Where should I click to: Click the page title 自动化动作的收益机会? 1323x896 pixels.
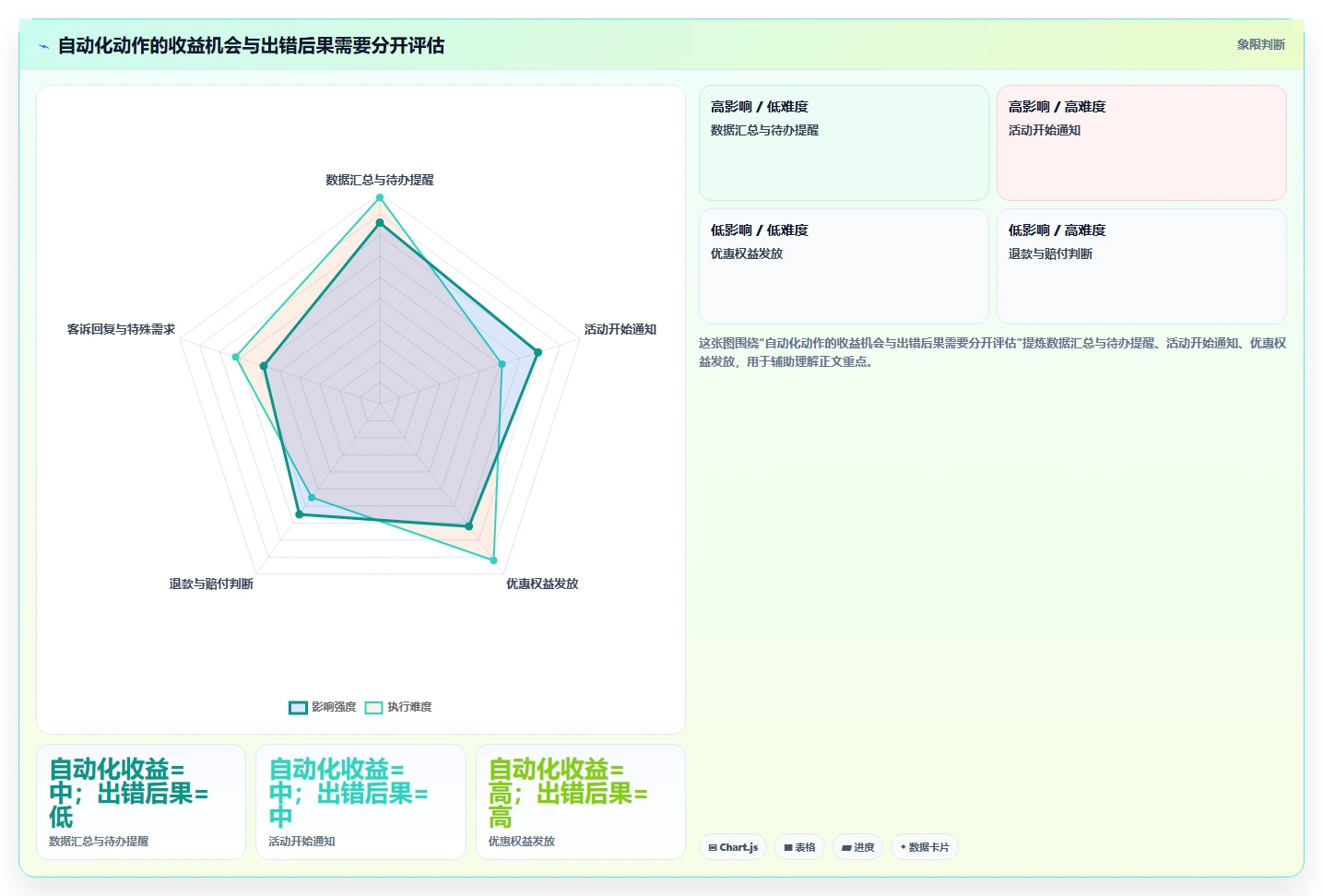click(251, 45)
